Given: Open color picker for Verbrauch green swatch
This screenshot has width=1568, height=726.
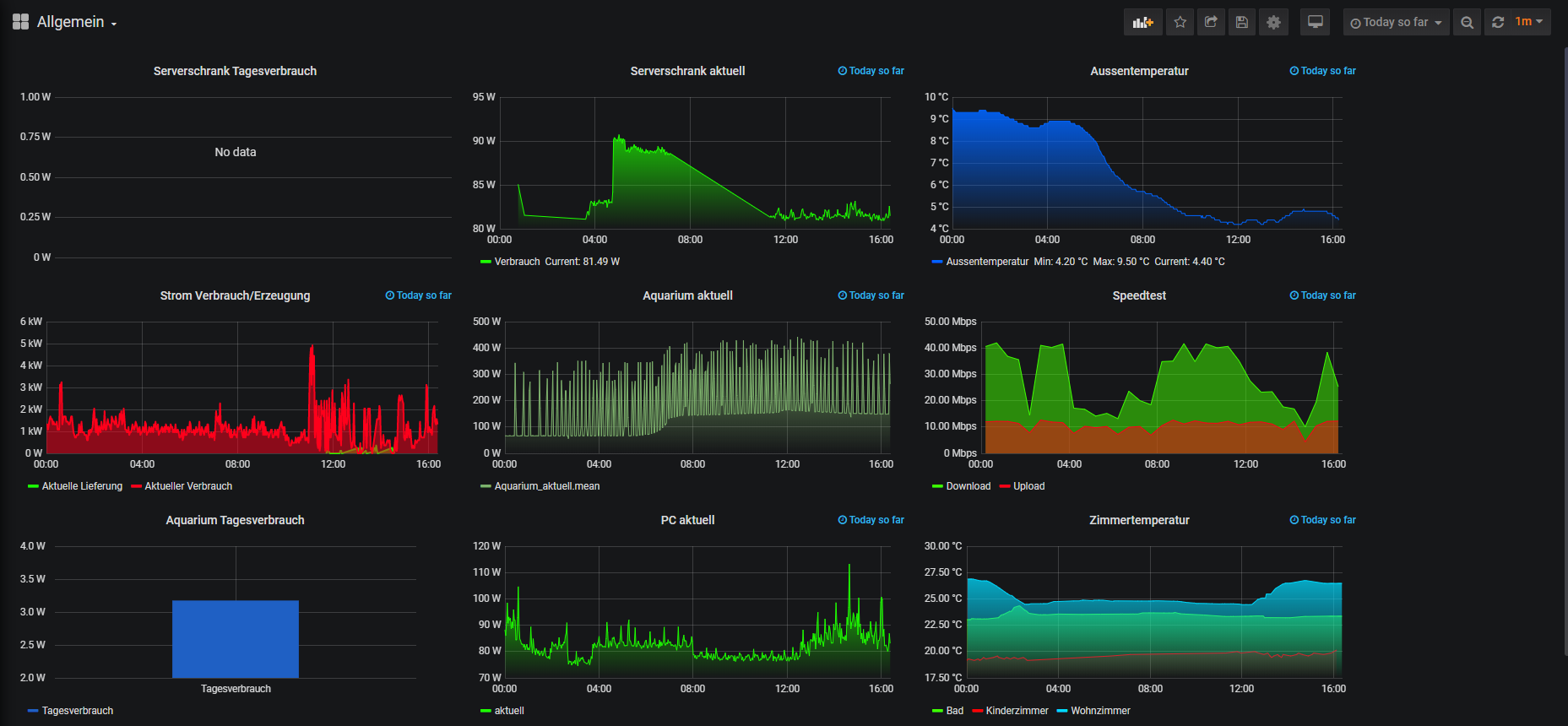Looking at the screenshot, I should [486, 262].
